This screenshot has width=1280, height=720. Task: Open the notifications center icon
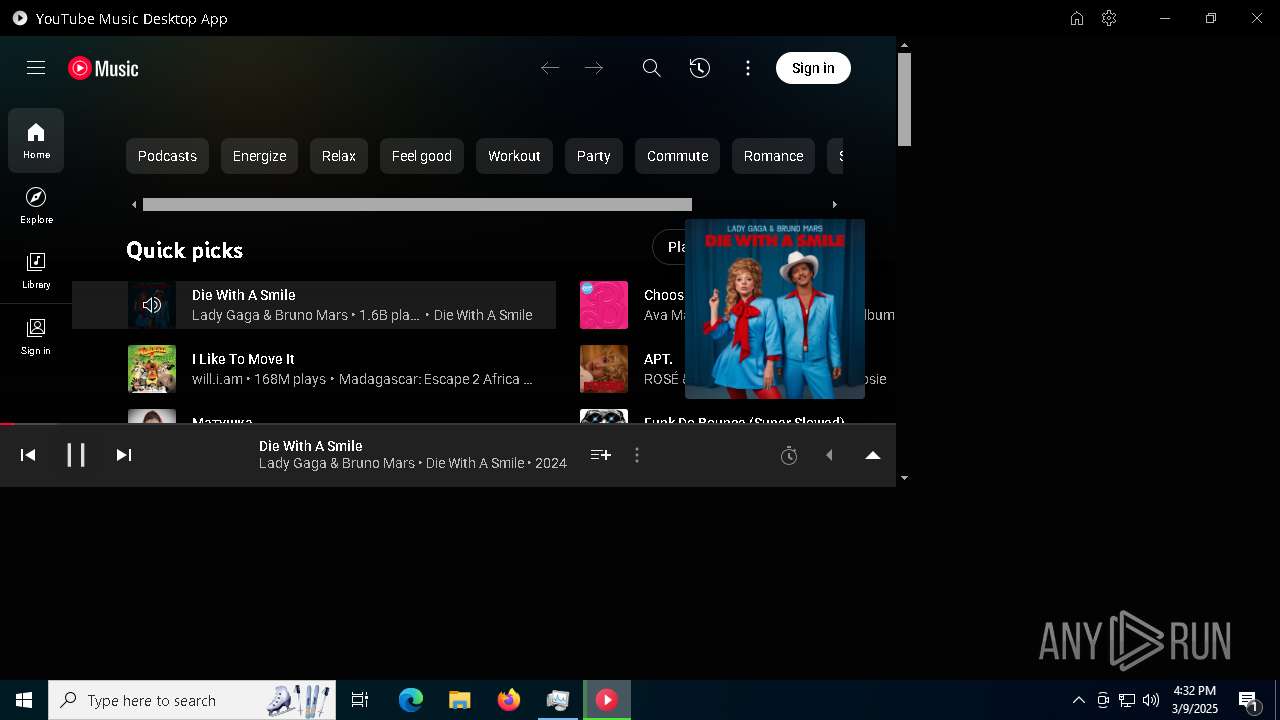click(x=1249, y=700)
